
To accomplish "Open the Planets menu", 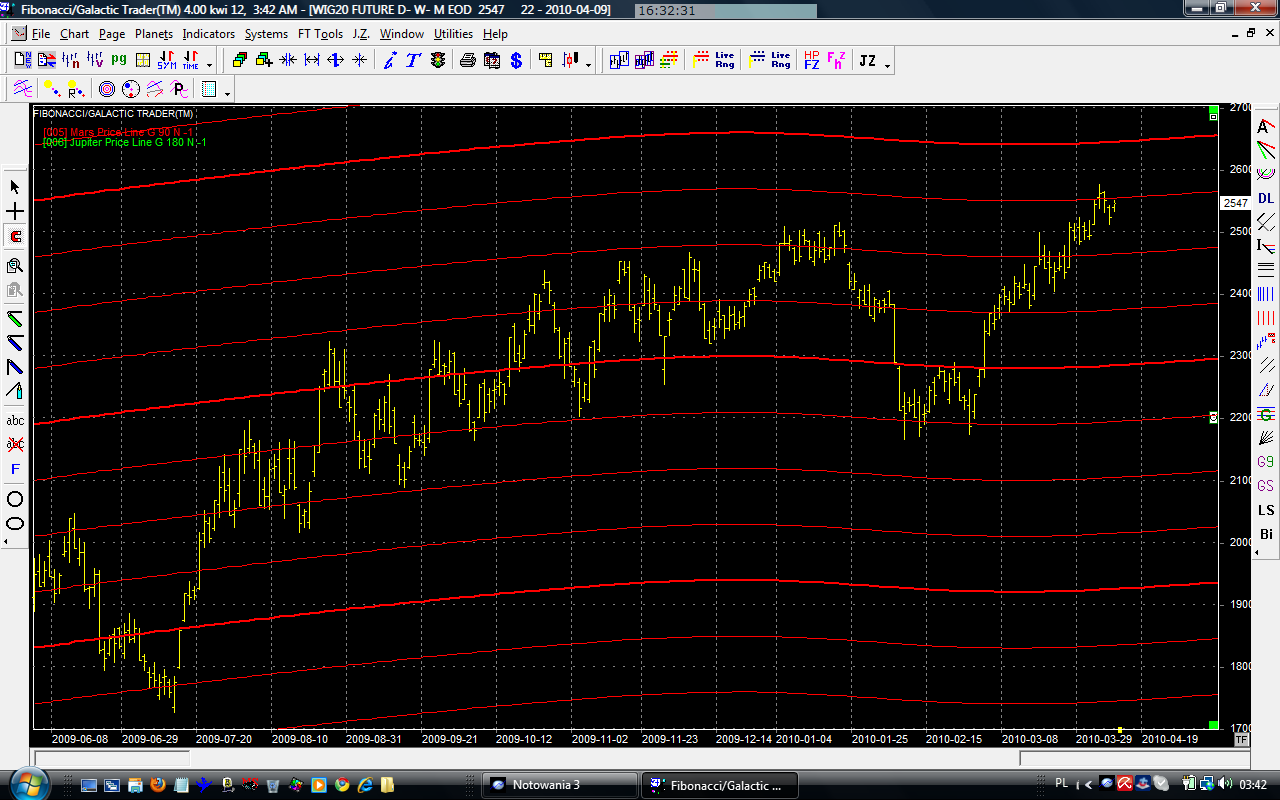I will pyautogui.click(x=154, y=34).
